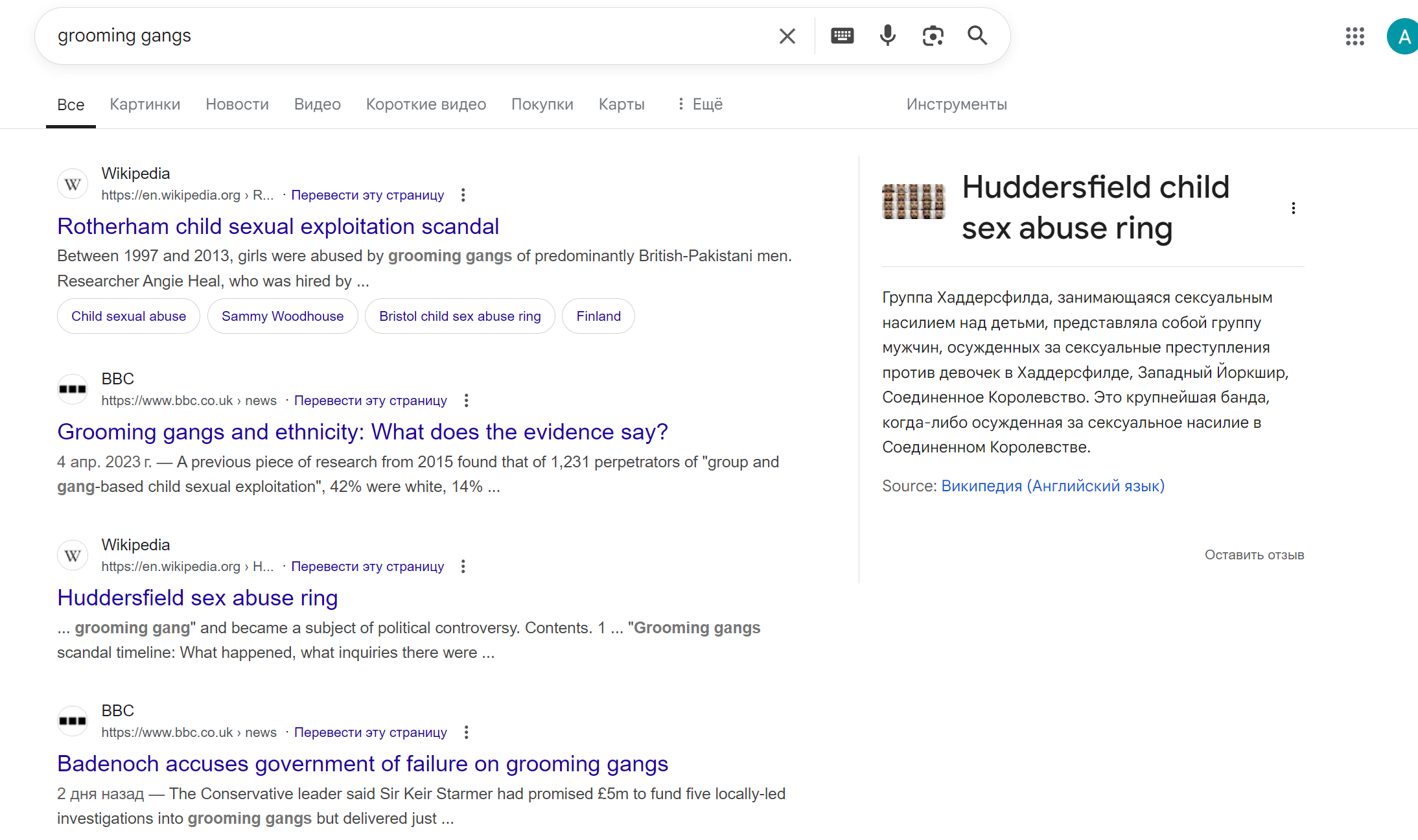Switch to the Карты tab
Viewport: 1418px width, 840px height.
point(622,104)
